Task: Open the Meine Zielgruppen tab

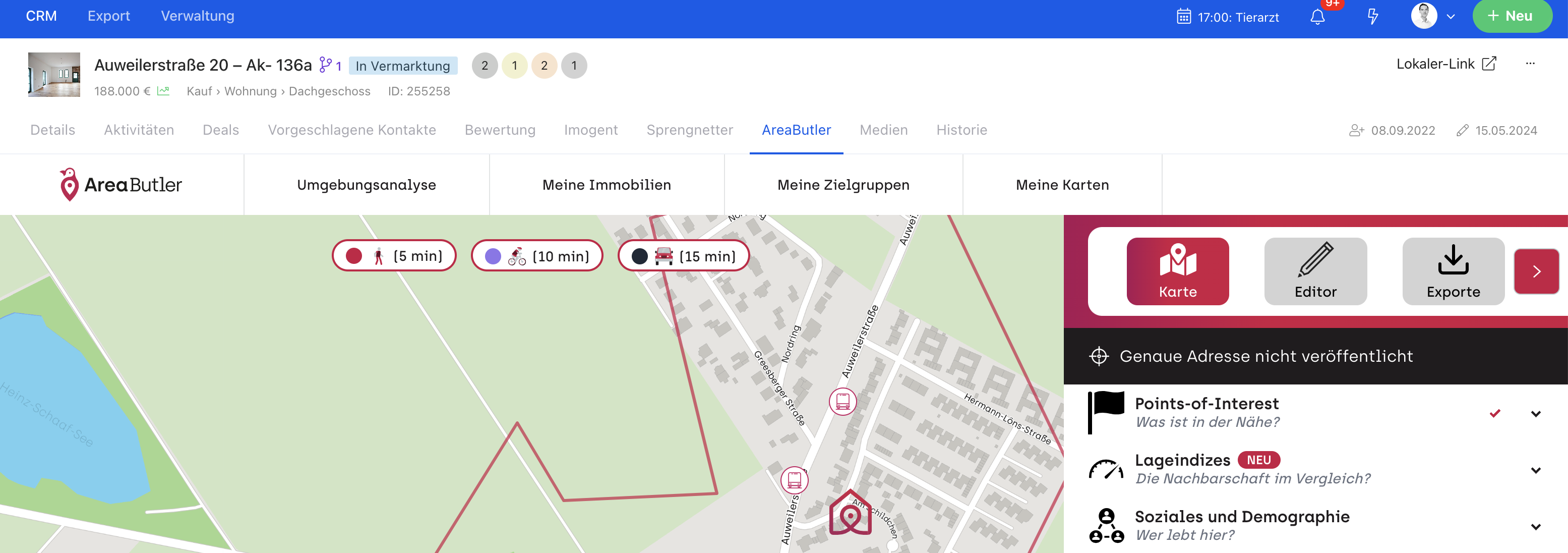Action: (843, 185)
